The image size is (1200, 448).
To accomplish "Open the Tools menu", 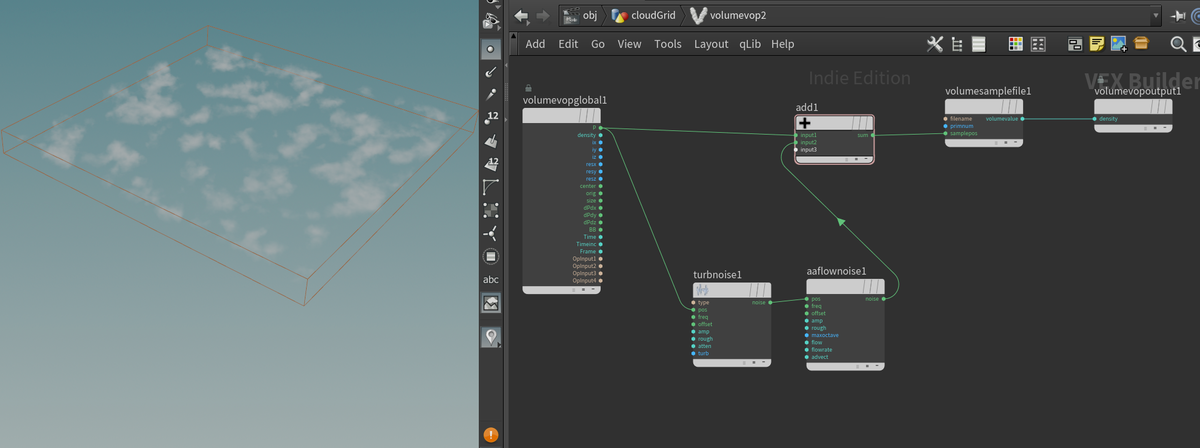I will [668, 44].
